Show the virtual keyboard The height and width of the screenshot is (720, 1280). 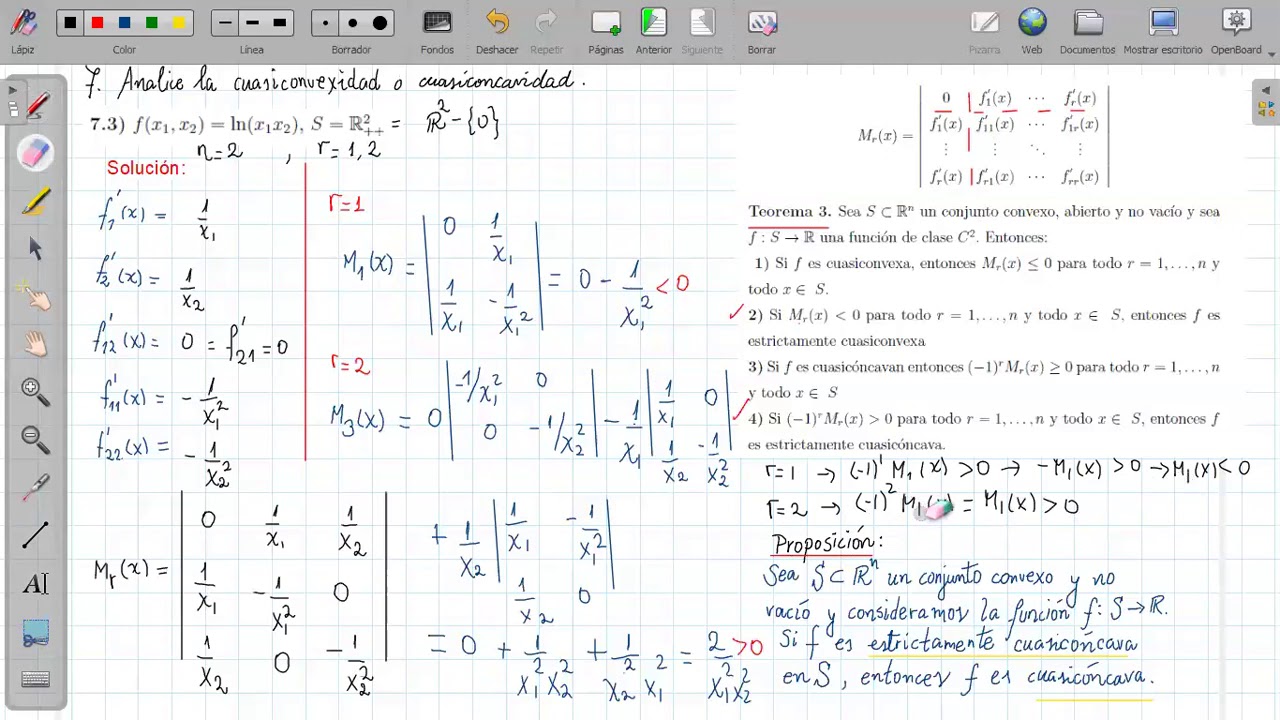click(x=35, y=680)
